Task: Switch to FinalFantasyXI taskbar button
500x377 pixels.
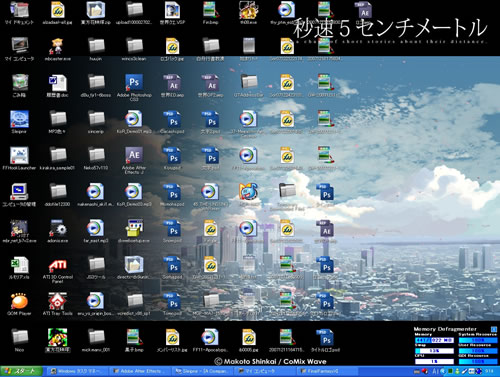Action: point(328,371)
